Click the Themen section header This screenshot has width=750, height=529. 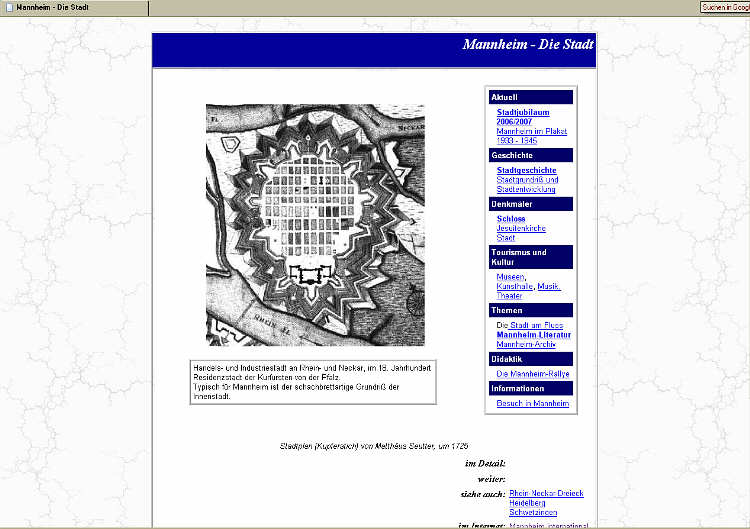[x=530, y=310]
